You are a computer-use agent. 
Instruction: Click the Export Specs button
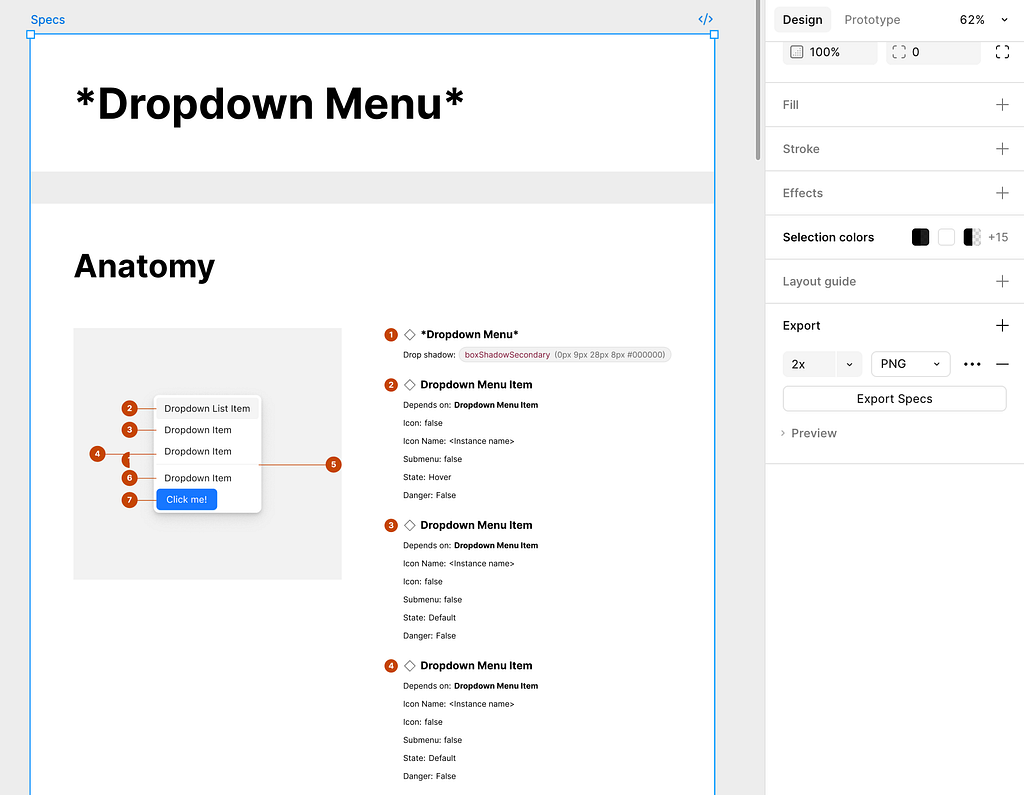(x=894, y=399)
